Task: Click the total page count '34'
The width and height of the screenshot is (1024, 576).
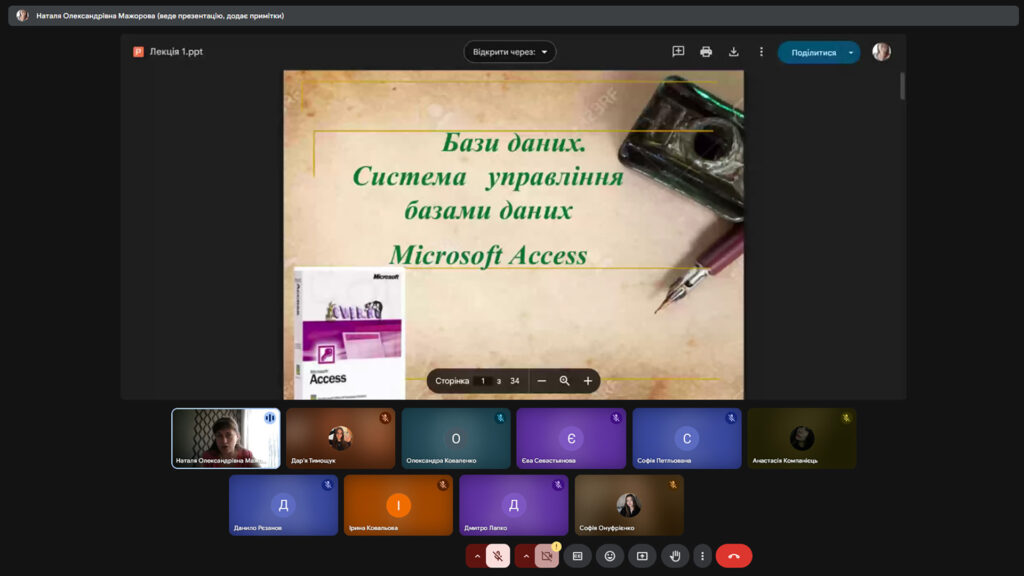Action: click(x=515, y=381)
